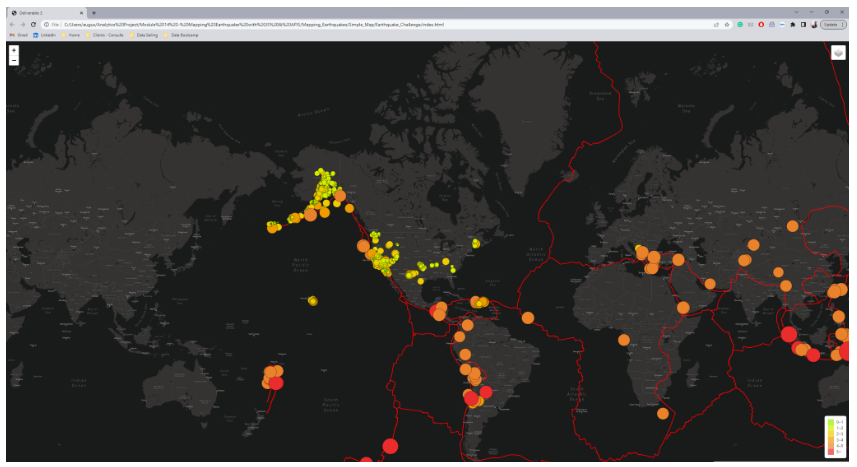Select the Deliverable 3 tab
Image resolution: width=857 pixels, height=467 pixels.
tap(46, 13)
